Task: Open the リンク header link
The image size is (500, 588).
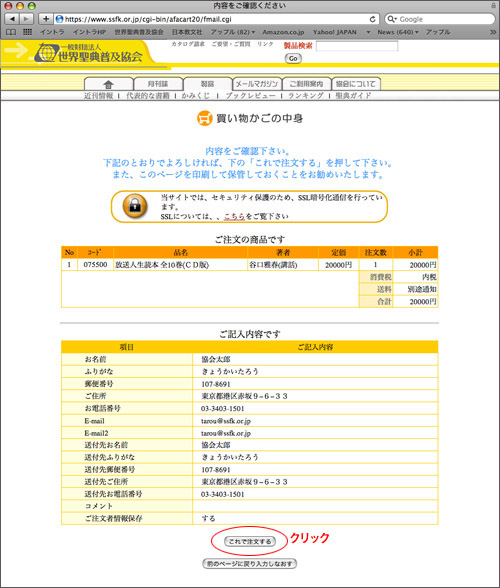Action: click(x=265, y=44)
